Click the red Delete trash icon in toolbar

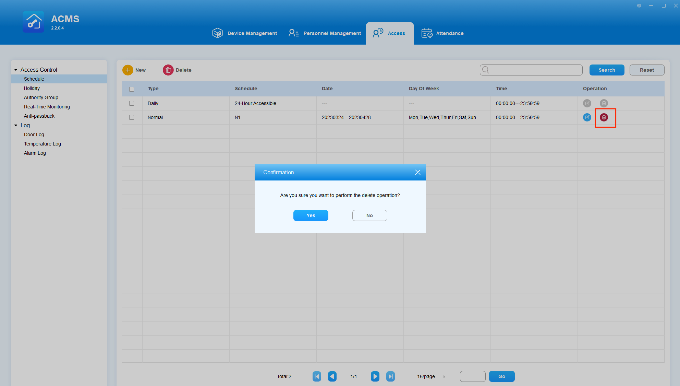(x=168, y=70)
